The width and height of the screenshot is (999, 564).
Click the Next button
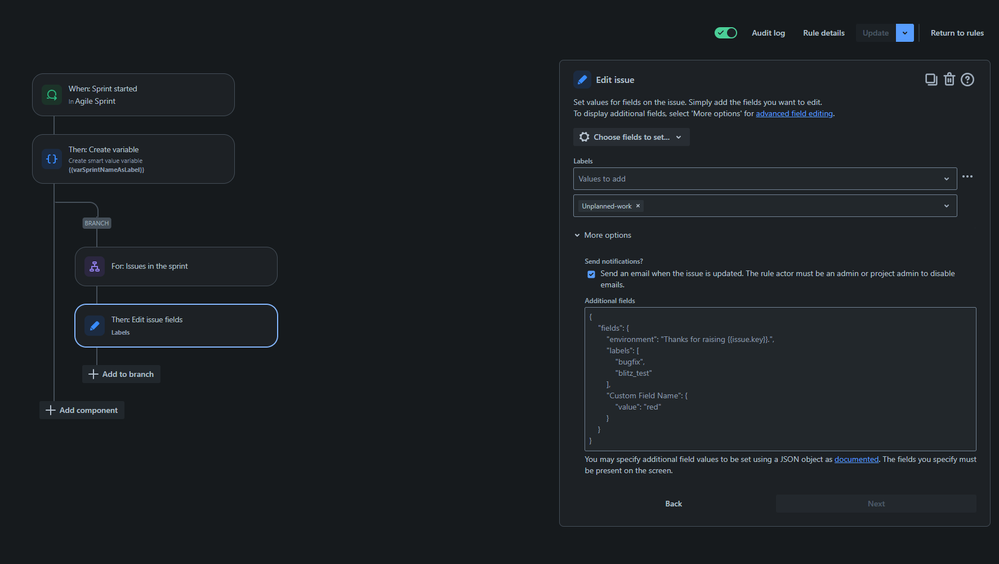(876, 503)
